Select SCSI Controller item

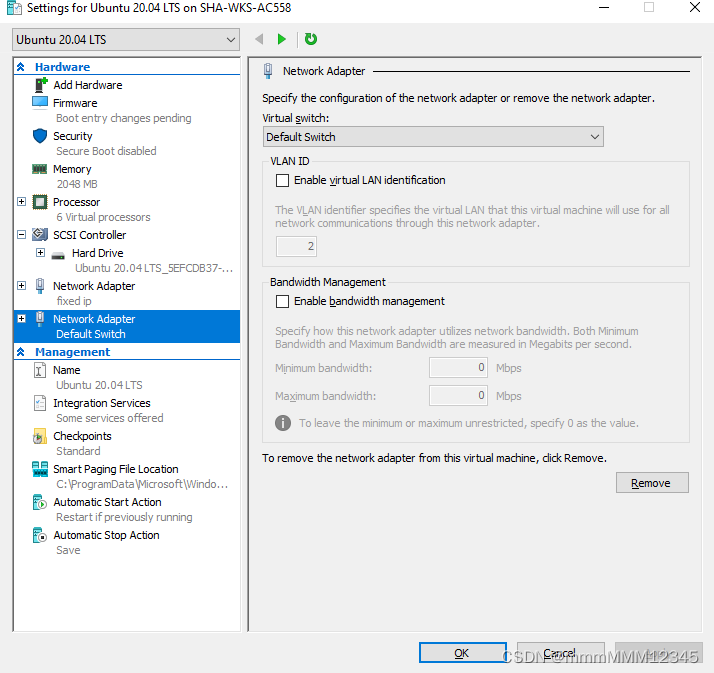click(x=89, y=235)
